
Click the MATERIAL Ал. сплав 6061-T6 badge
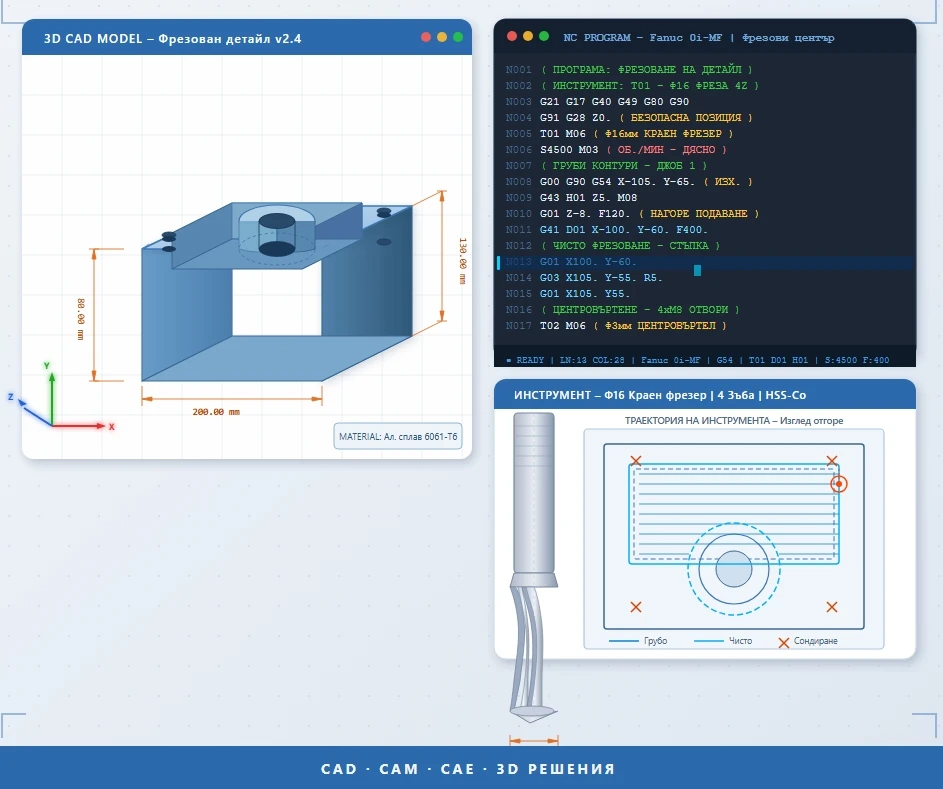coord(398,437)
